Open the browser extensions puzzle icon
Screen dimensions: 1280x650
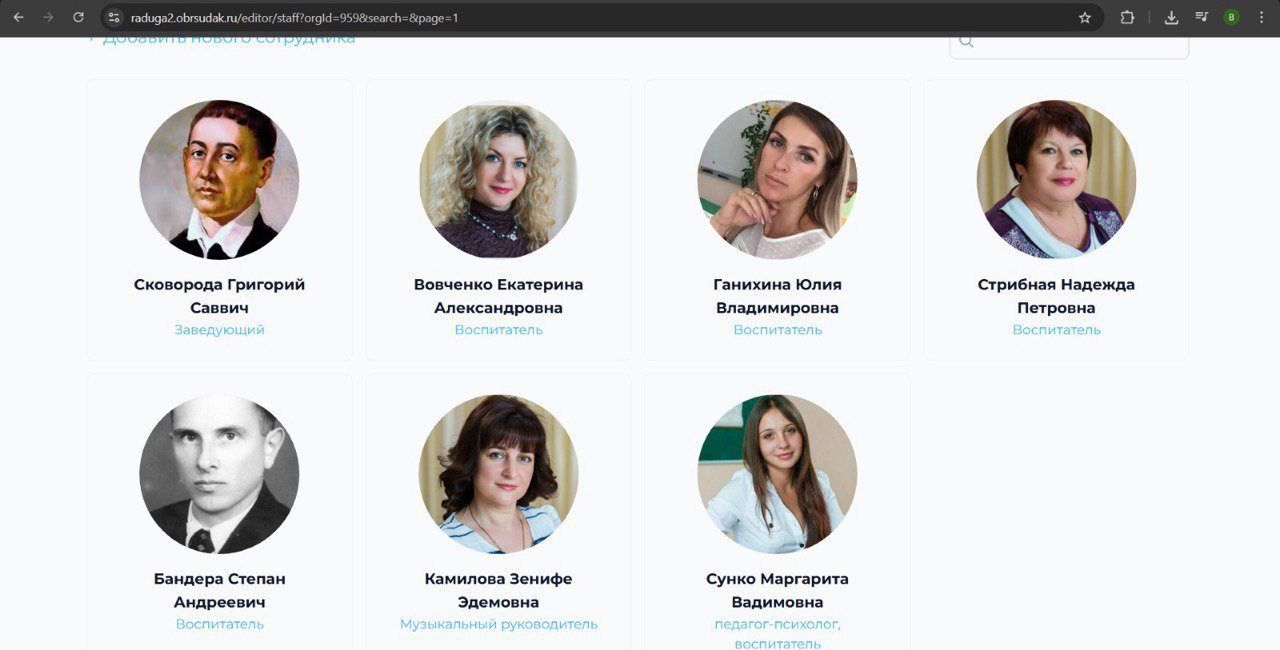click(x=1127, y=17)
